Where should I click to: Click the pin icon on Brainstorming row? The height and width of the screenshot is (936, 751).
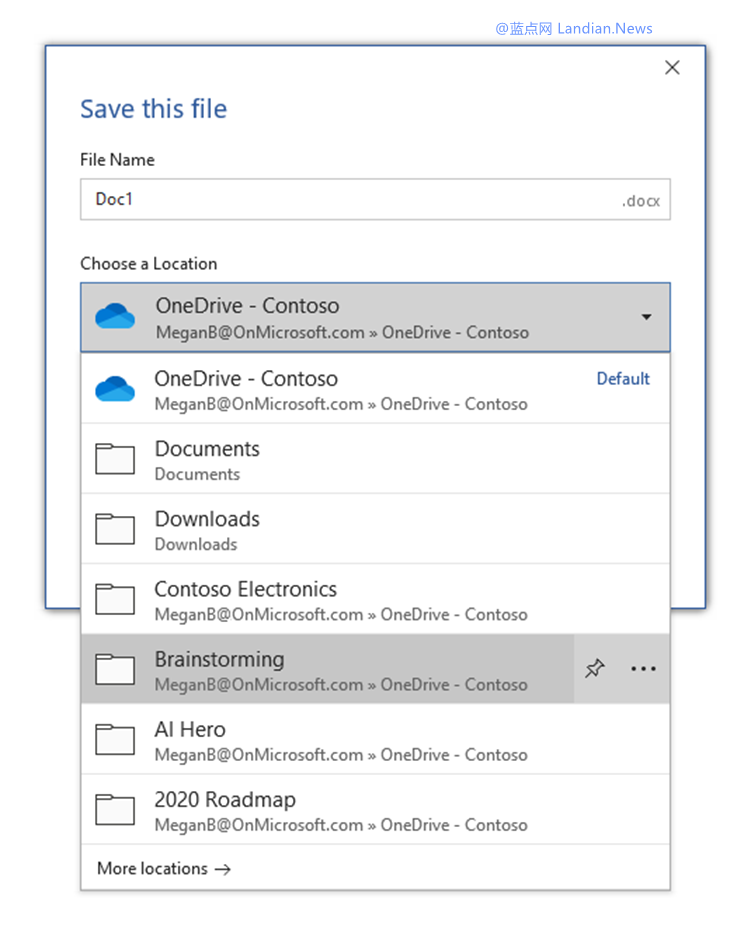[x=595, y=669]
